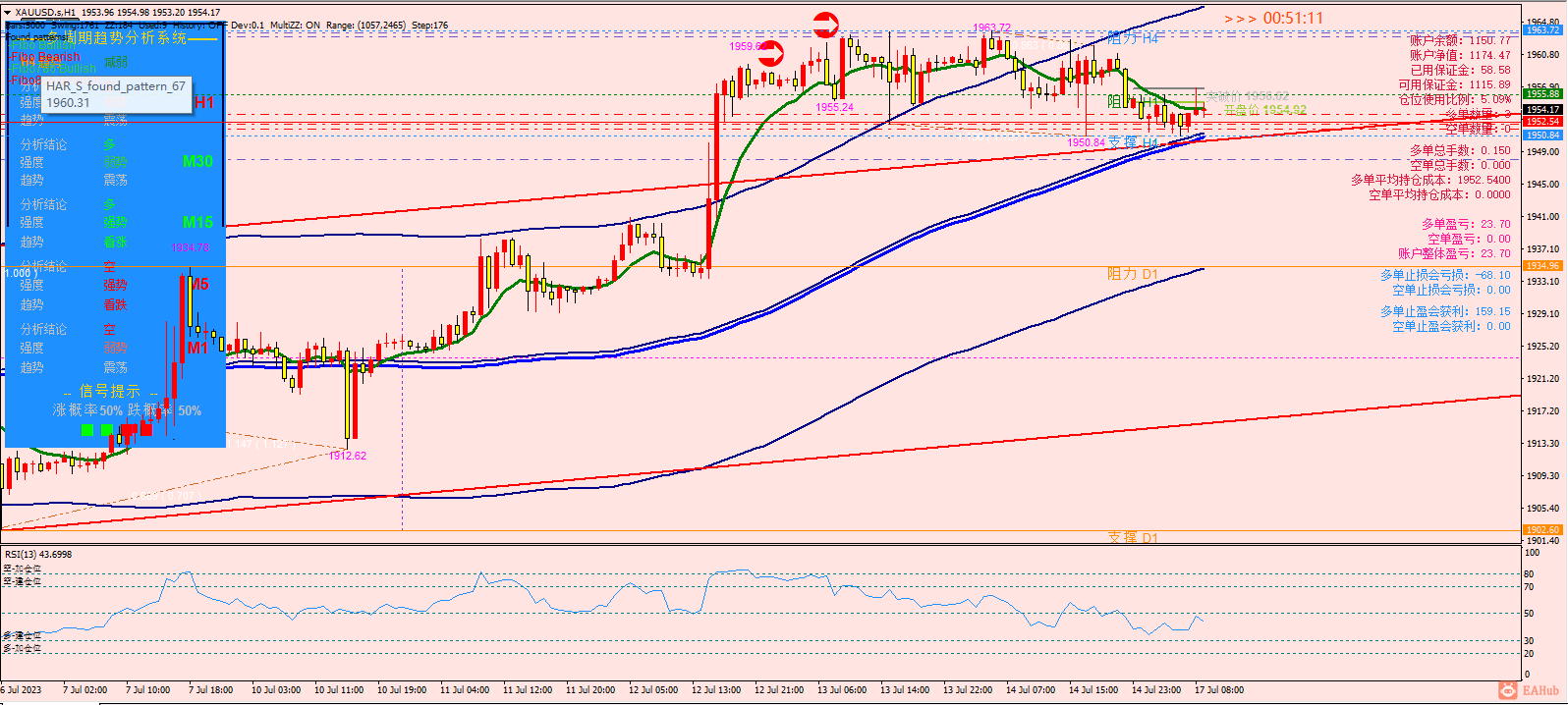Click the 已用保证金: 58.58 line

tap(1460, 70)
